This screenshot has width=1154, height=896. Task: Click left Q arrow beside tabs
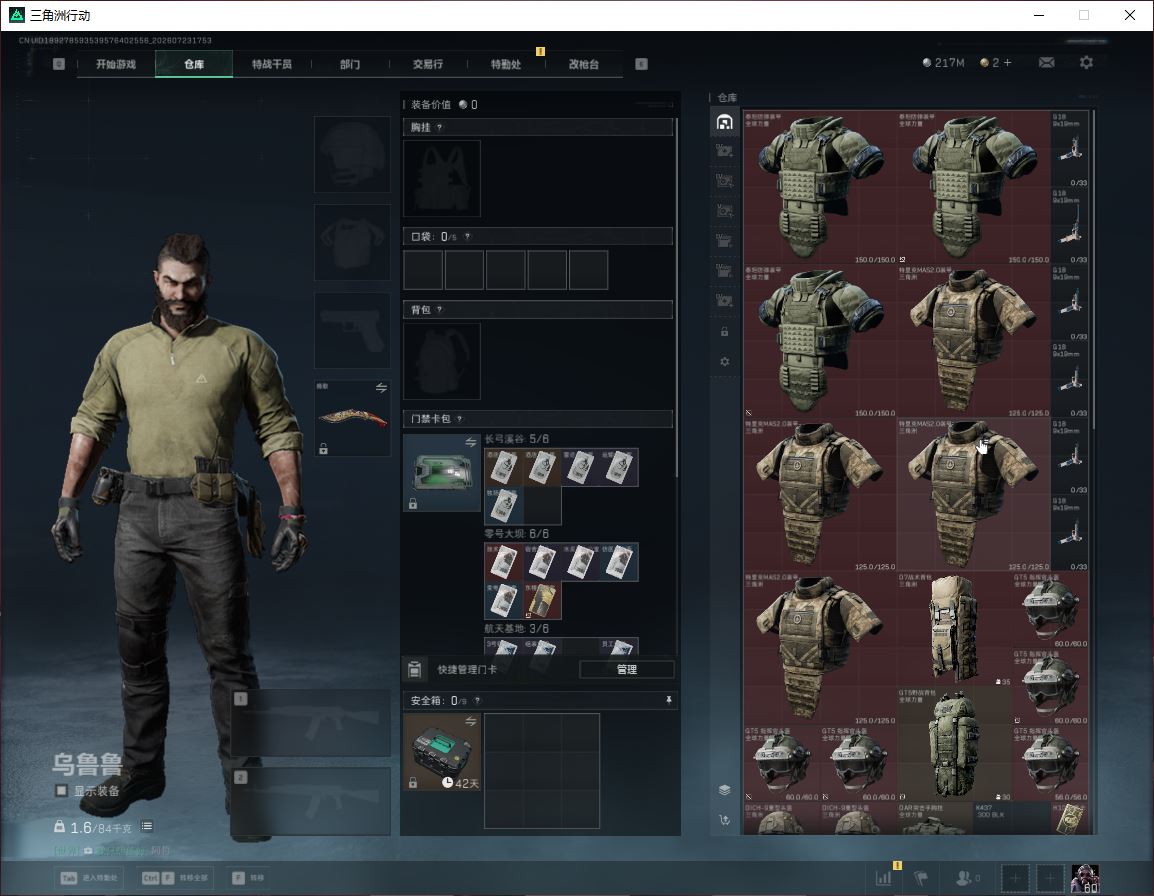coord(59,64)
